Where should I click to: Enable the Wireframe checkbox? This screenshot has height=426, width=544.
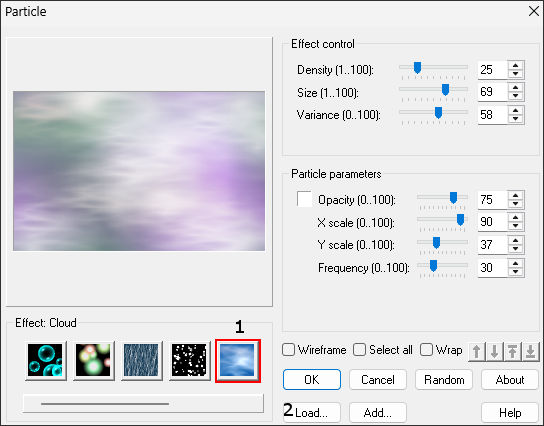289,350
